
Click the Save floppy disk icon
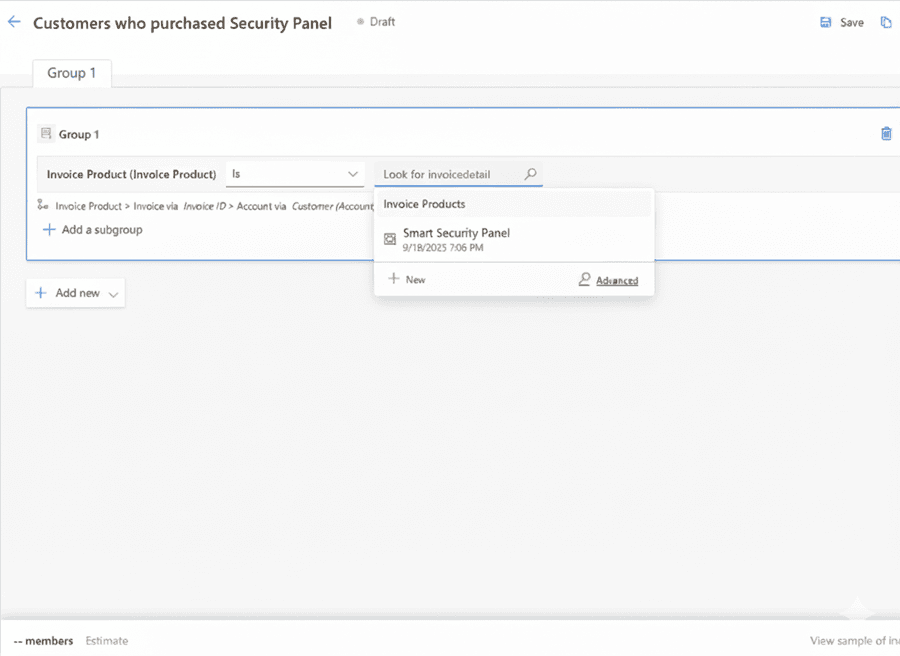tap(825, 22)
